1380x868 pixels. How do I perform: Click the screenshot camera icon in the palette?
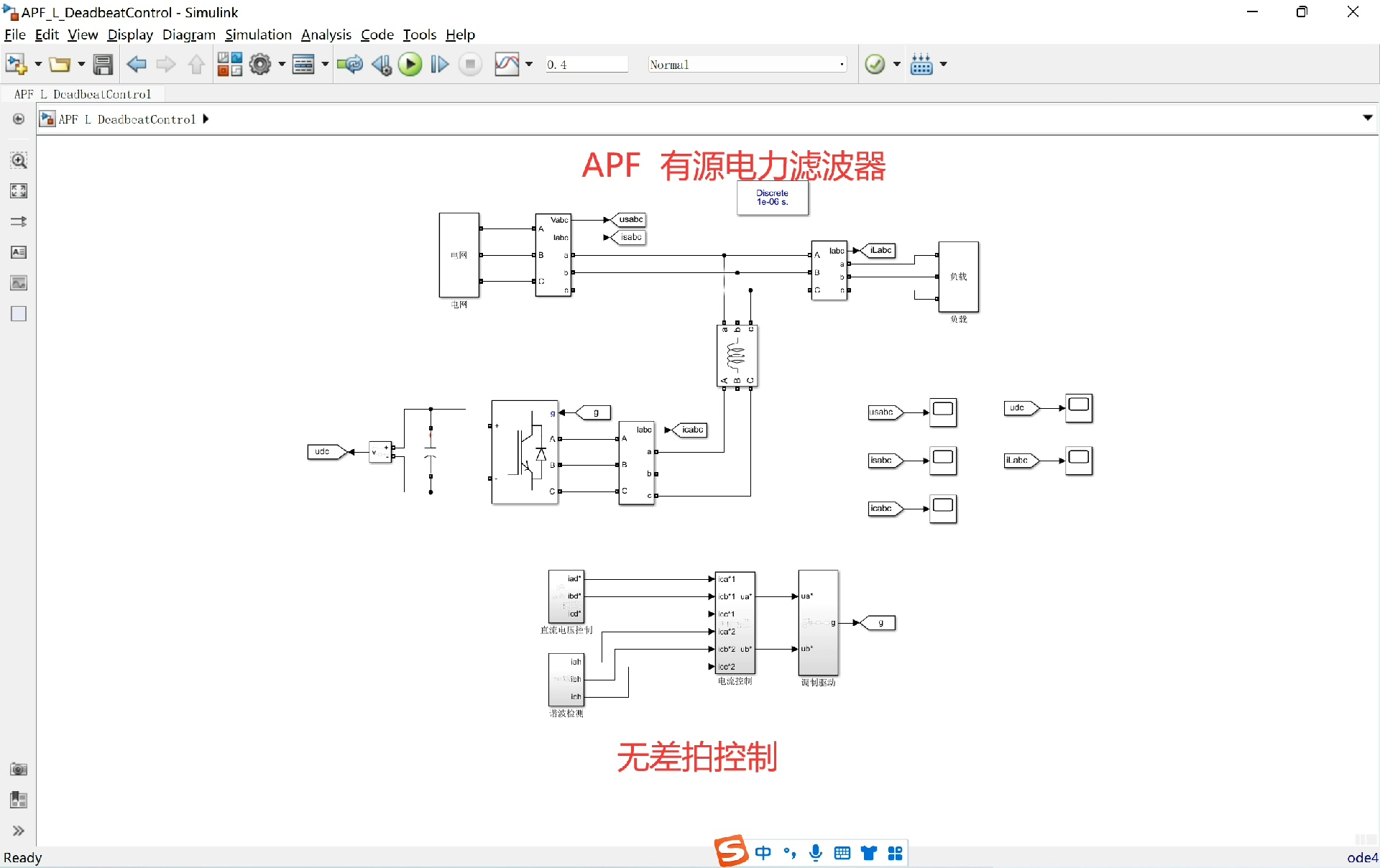19,770
